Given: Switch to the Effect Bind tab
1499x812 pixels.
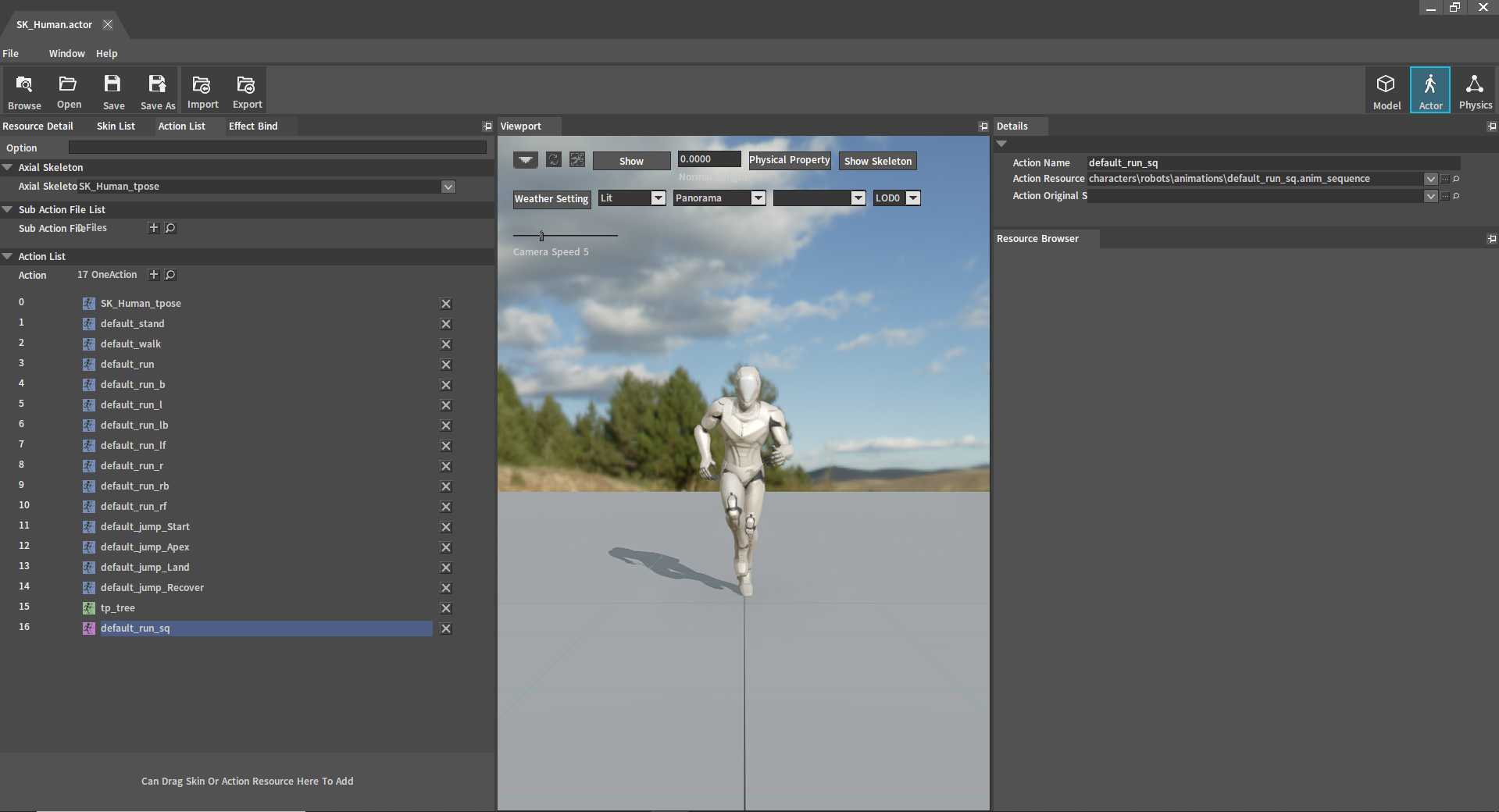Looking at the screenshot, I should click(253, 126).
